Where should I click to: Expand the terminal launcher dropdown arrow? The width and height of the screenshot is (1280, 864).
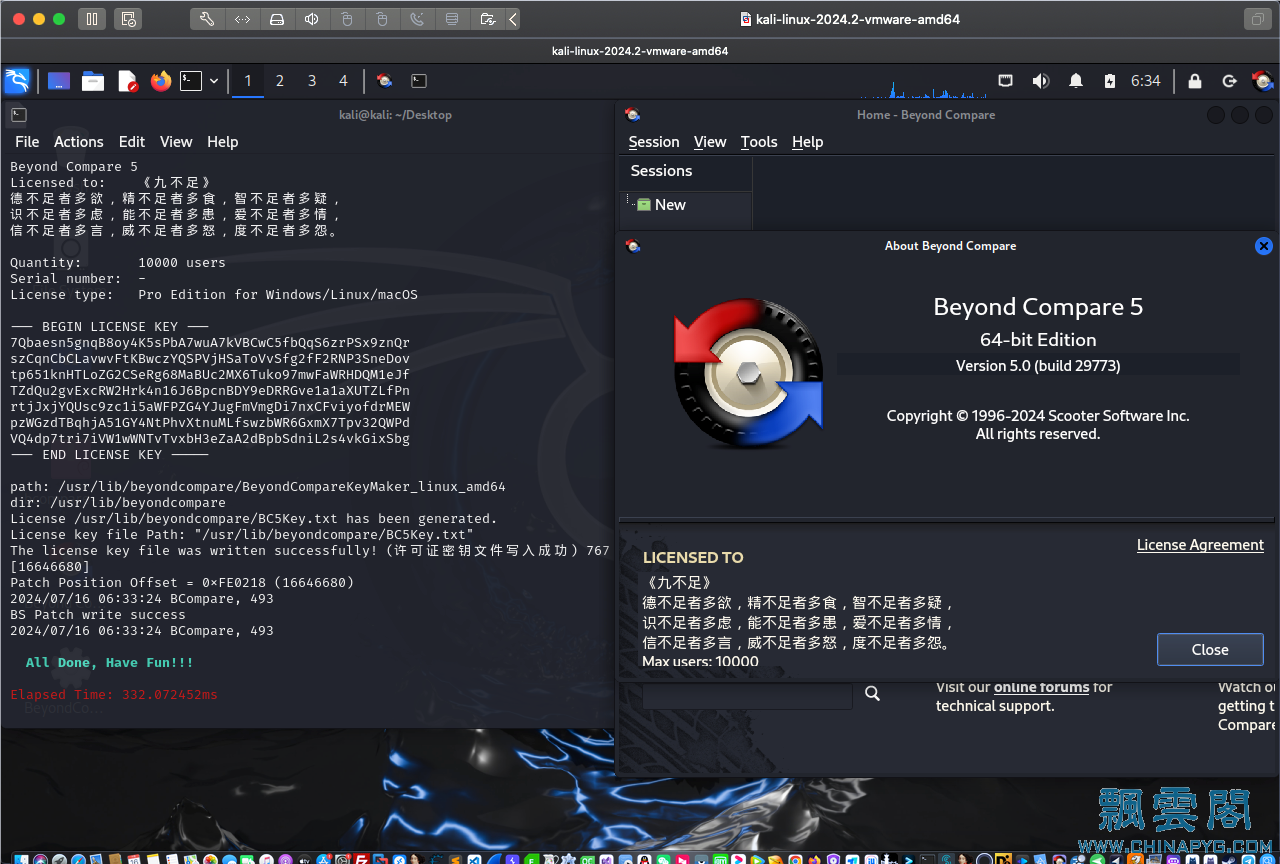[x=214, y=81]
